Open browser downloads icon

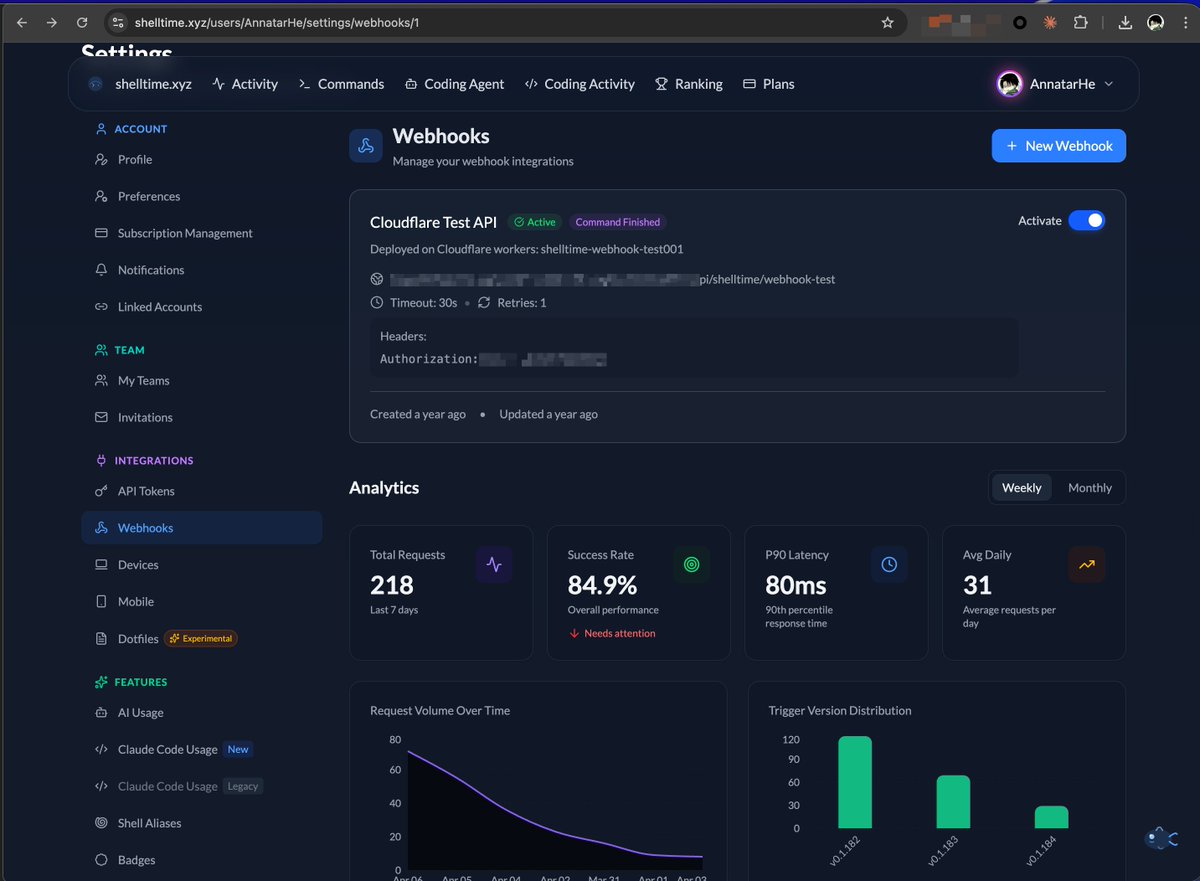pos(1125,22)
